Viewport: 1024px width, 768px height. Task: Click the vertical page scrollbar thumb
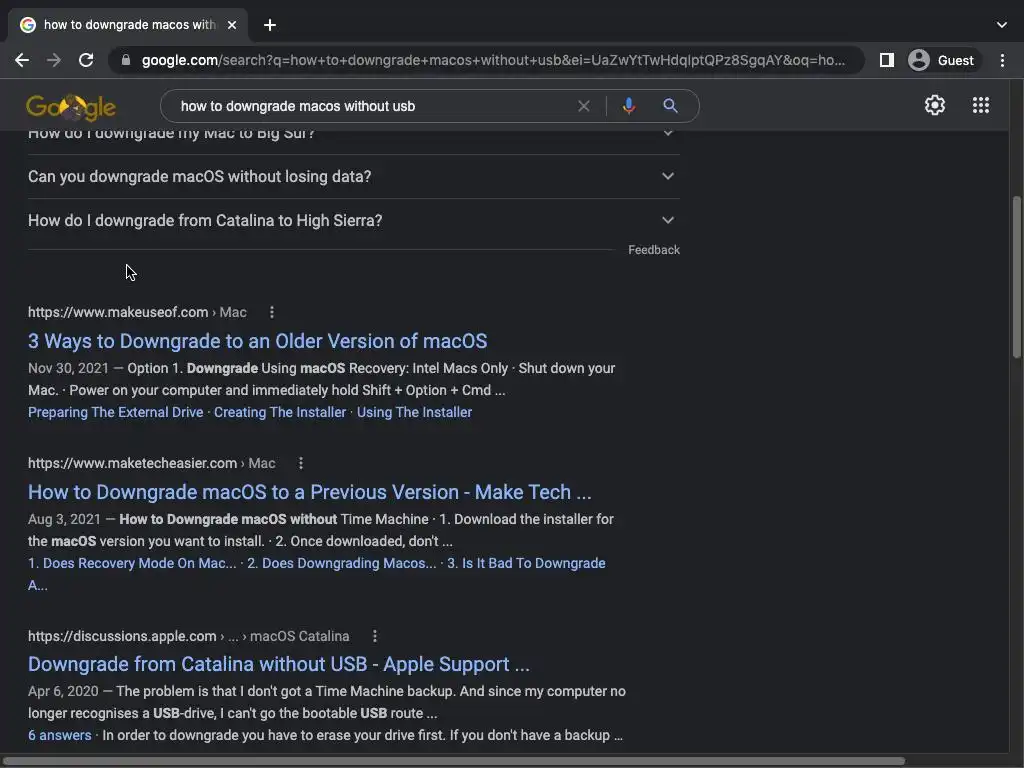pyautogui.click(x=1016, y=277)
